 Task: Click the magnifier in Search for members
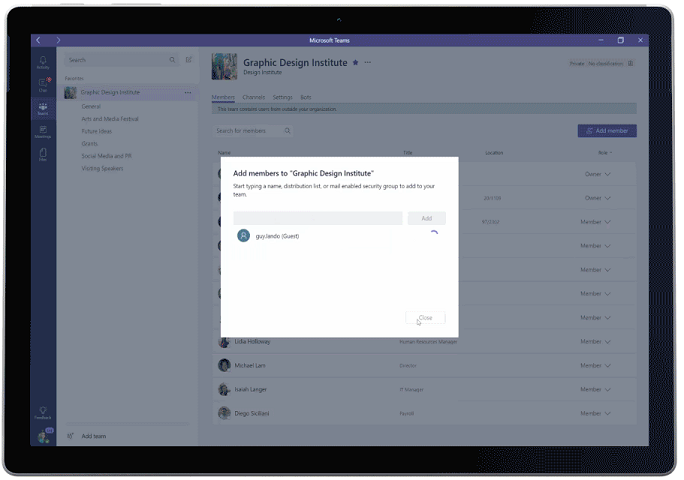[287, 130]
